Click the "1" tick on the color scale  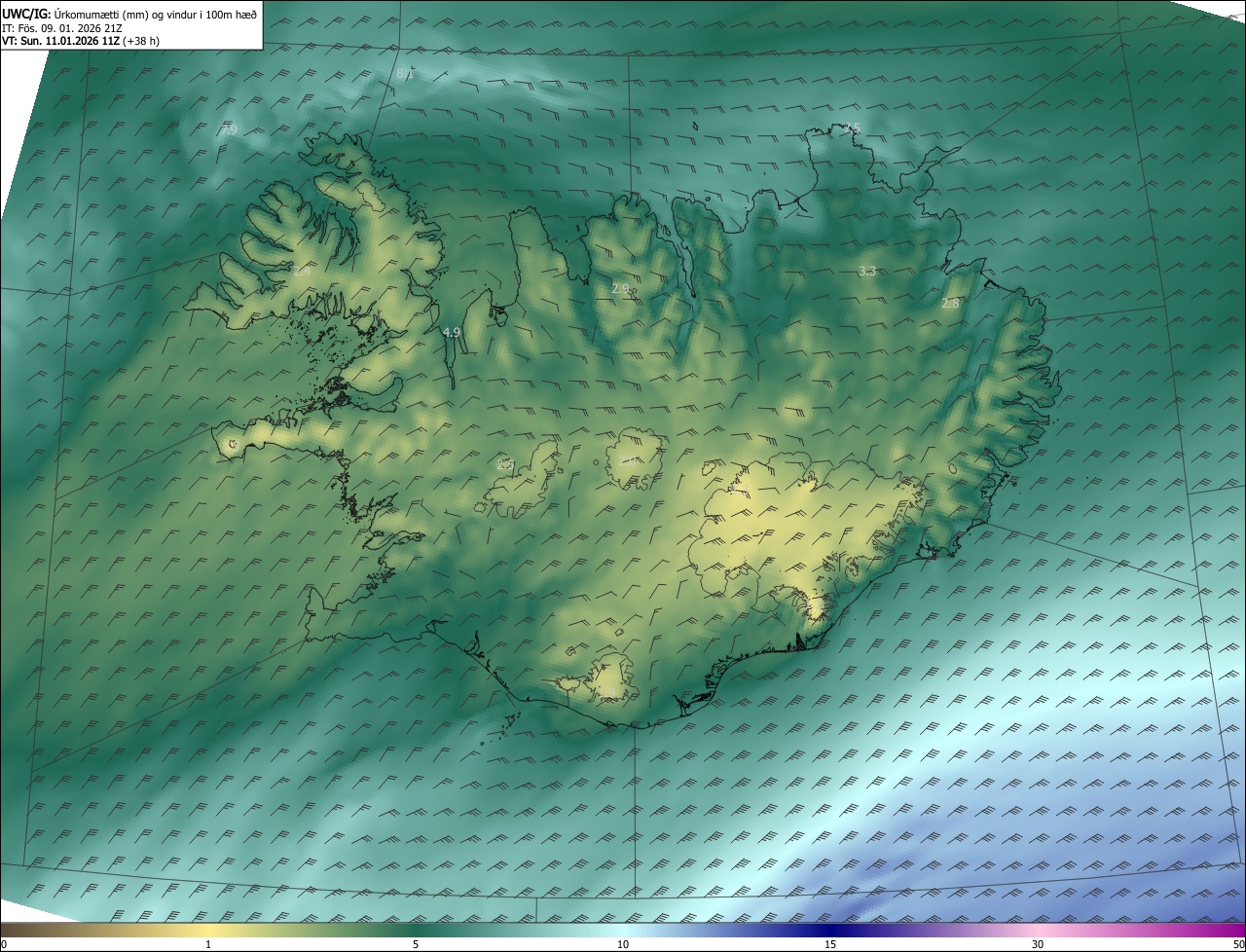[208, 944]
